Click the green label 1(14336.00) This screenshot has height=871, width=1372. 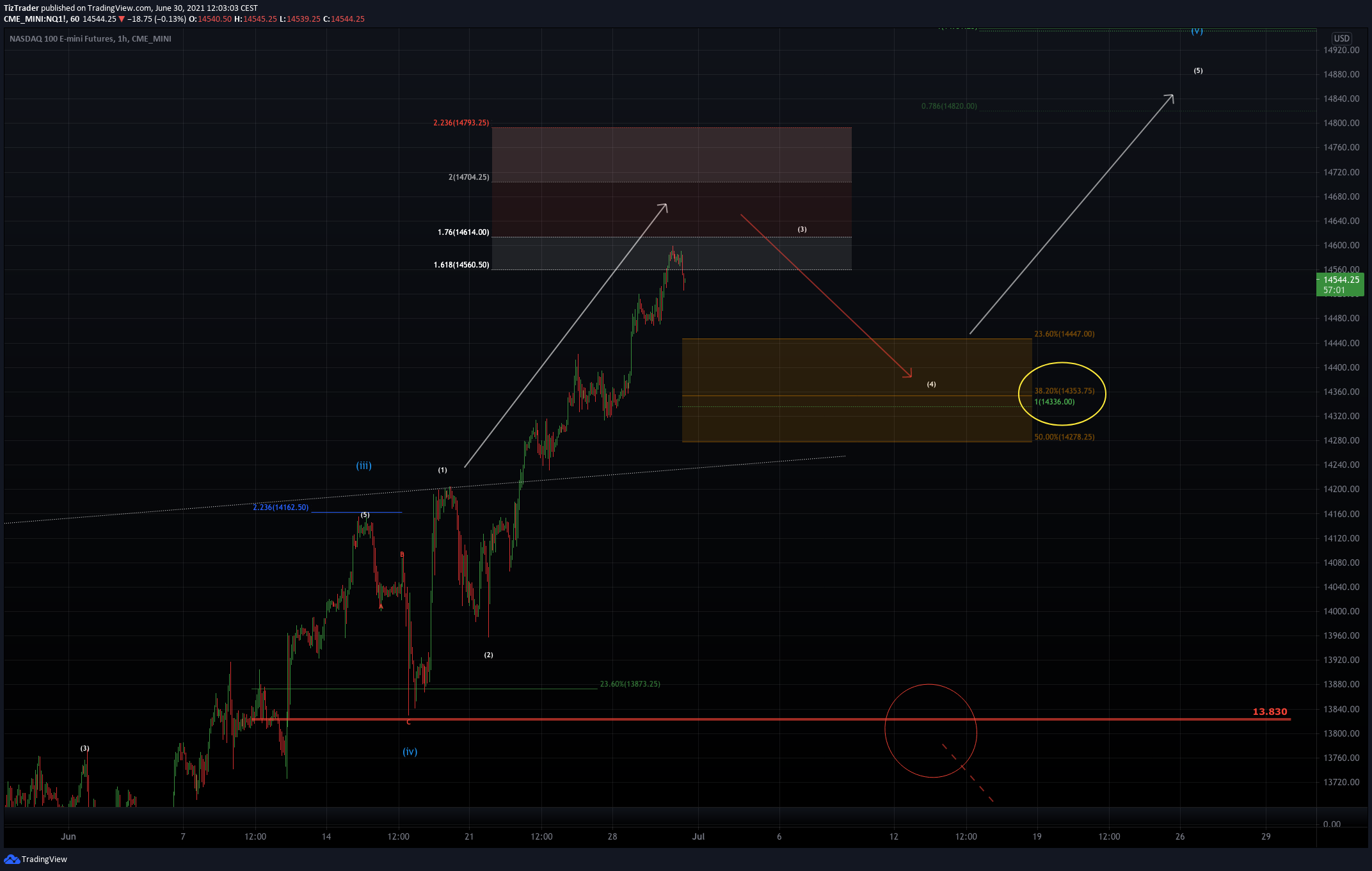(1055, 402)
